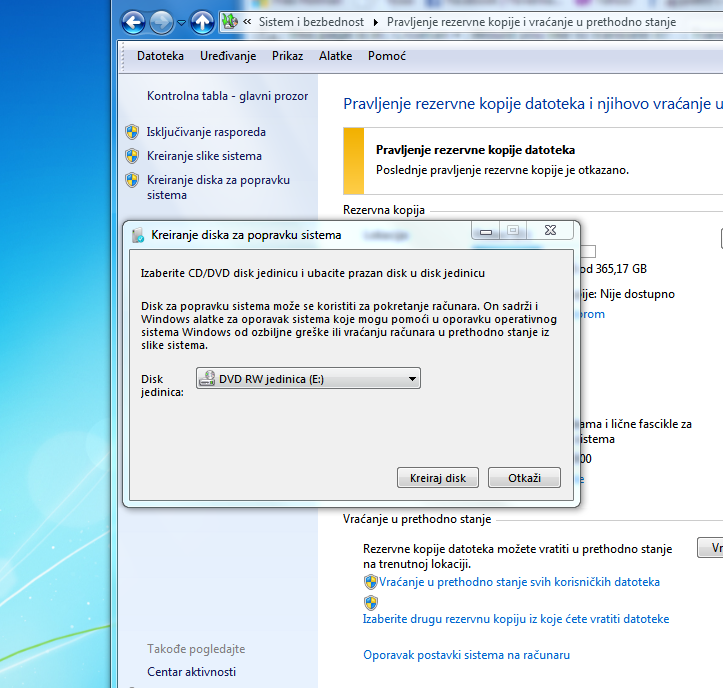Click 'Pravljenje rezervne kopije i vraćanje' breadcrumb
Viewport: 723px width, 688px height.
coord(531,22)
